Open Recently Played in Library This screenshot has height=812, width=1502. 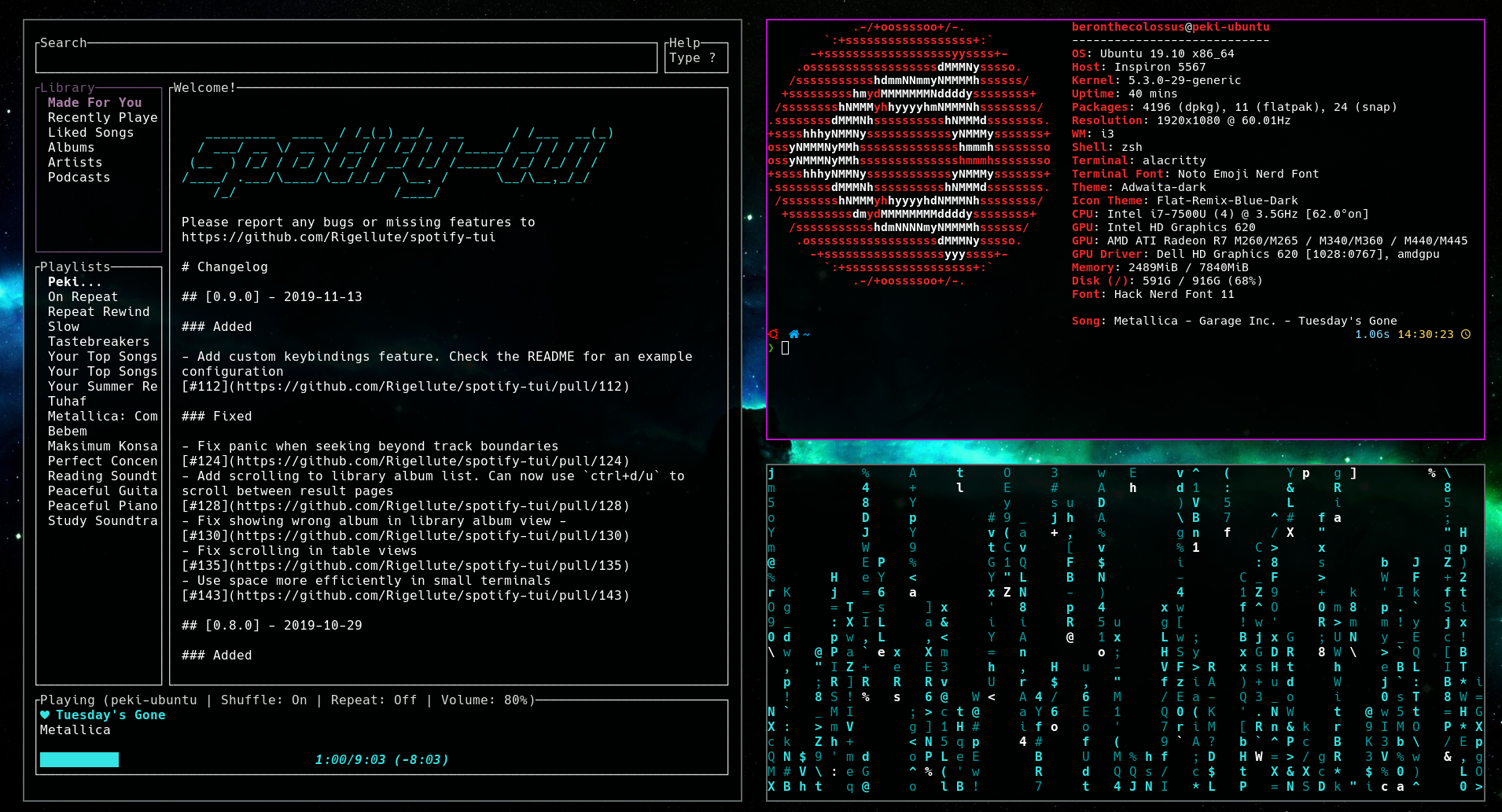point(103,118)
